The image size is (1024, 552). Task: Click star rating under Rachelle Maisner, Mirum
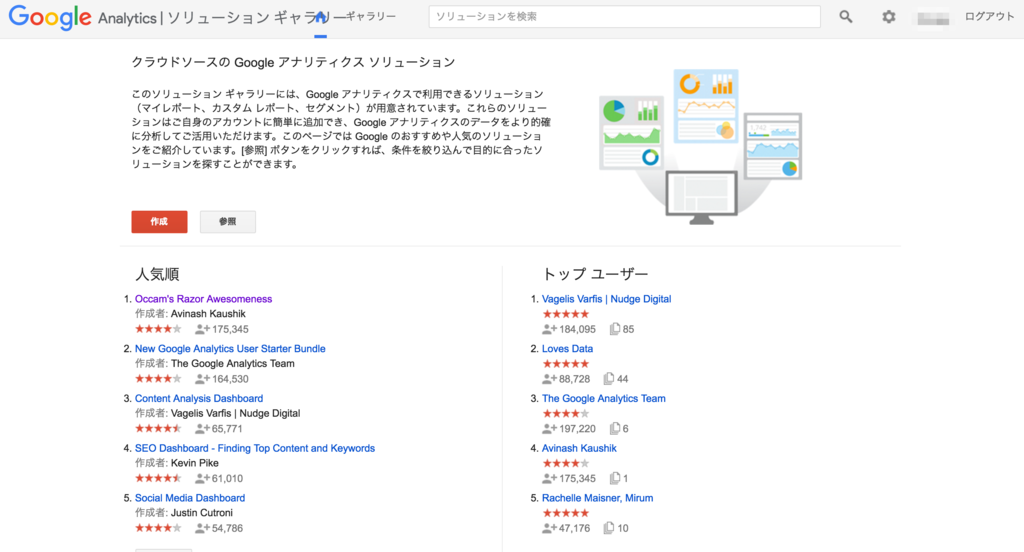(566, 513)
